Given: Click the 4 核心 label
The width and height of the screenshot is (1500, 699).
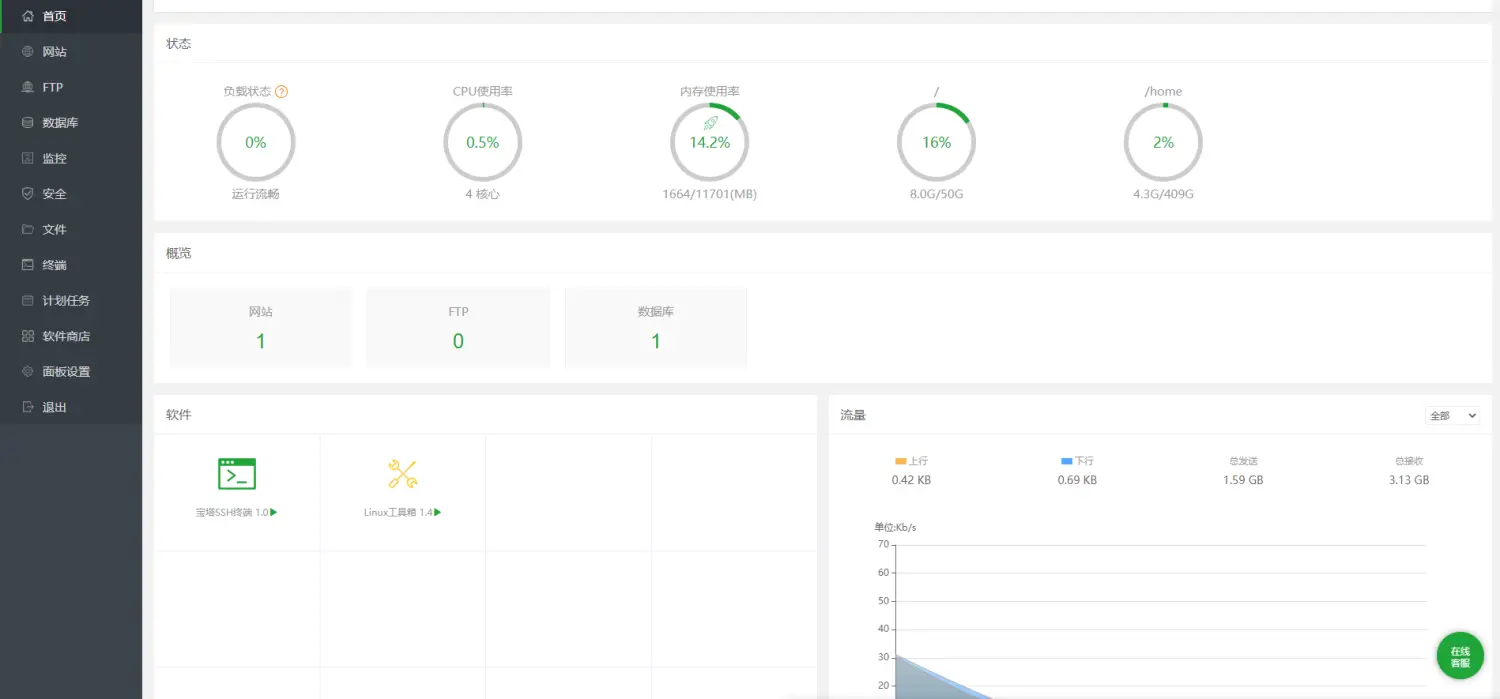Looking at the screenshot, I should (483, 194).
